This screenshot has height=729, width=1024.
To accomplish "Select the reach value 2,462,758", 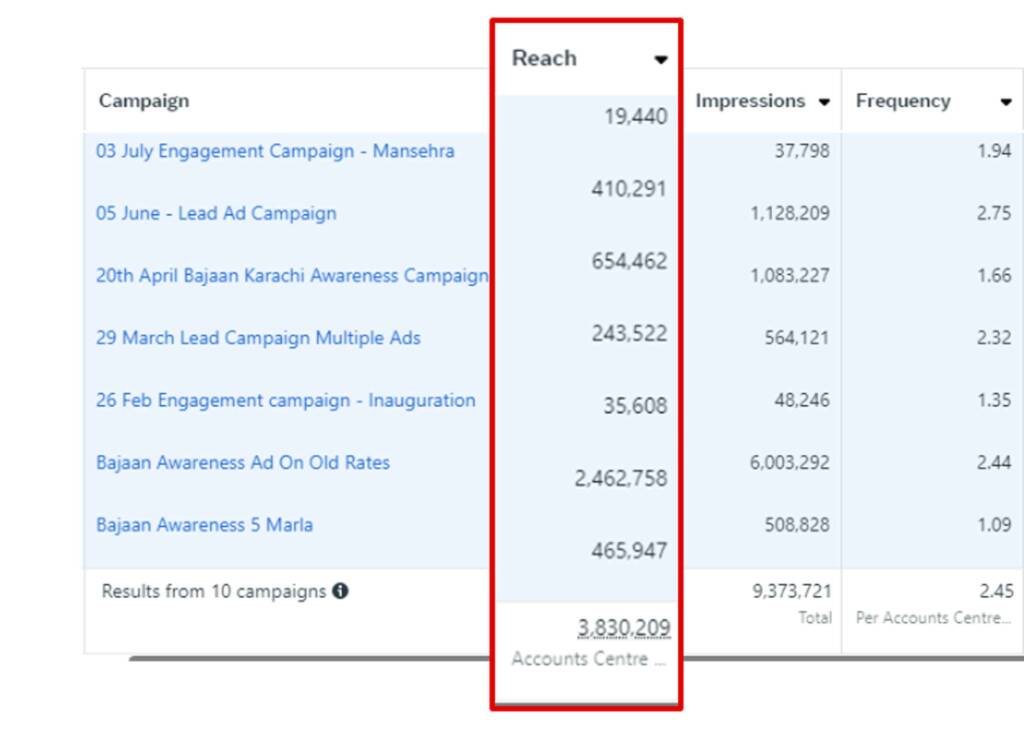I will pos(620,478).
